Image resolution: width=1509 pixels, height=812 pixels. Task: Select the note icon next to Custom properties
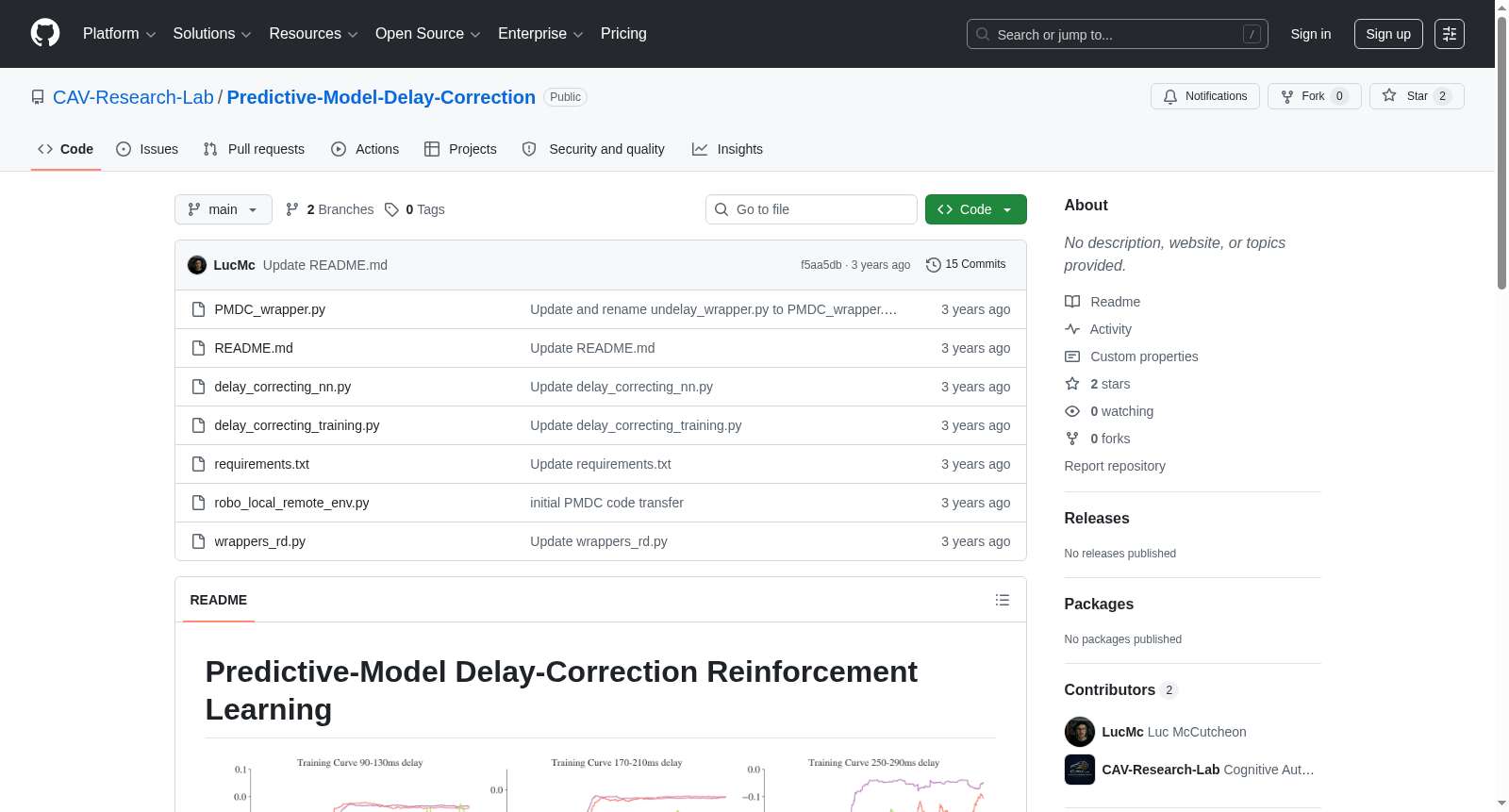click(1072, 356)
